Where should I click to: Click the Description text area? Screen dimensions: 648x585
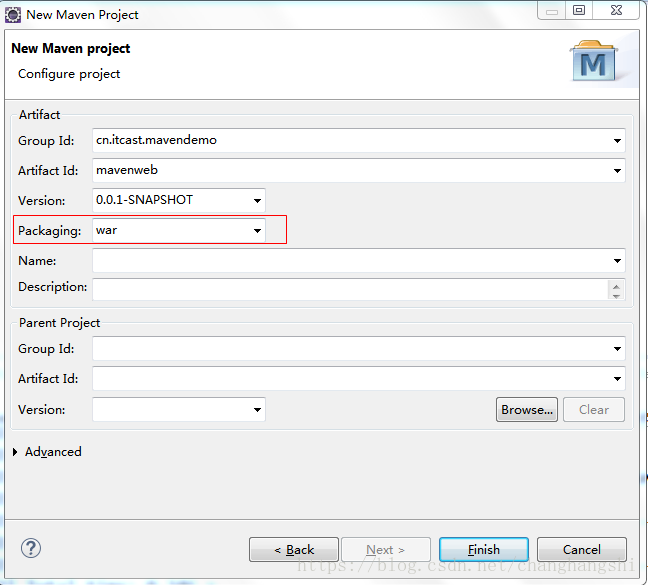[x=359, y=289]
